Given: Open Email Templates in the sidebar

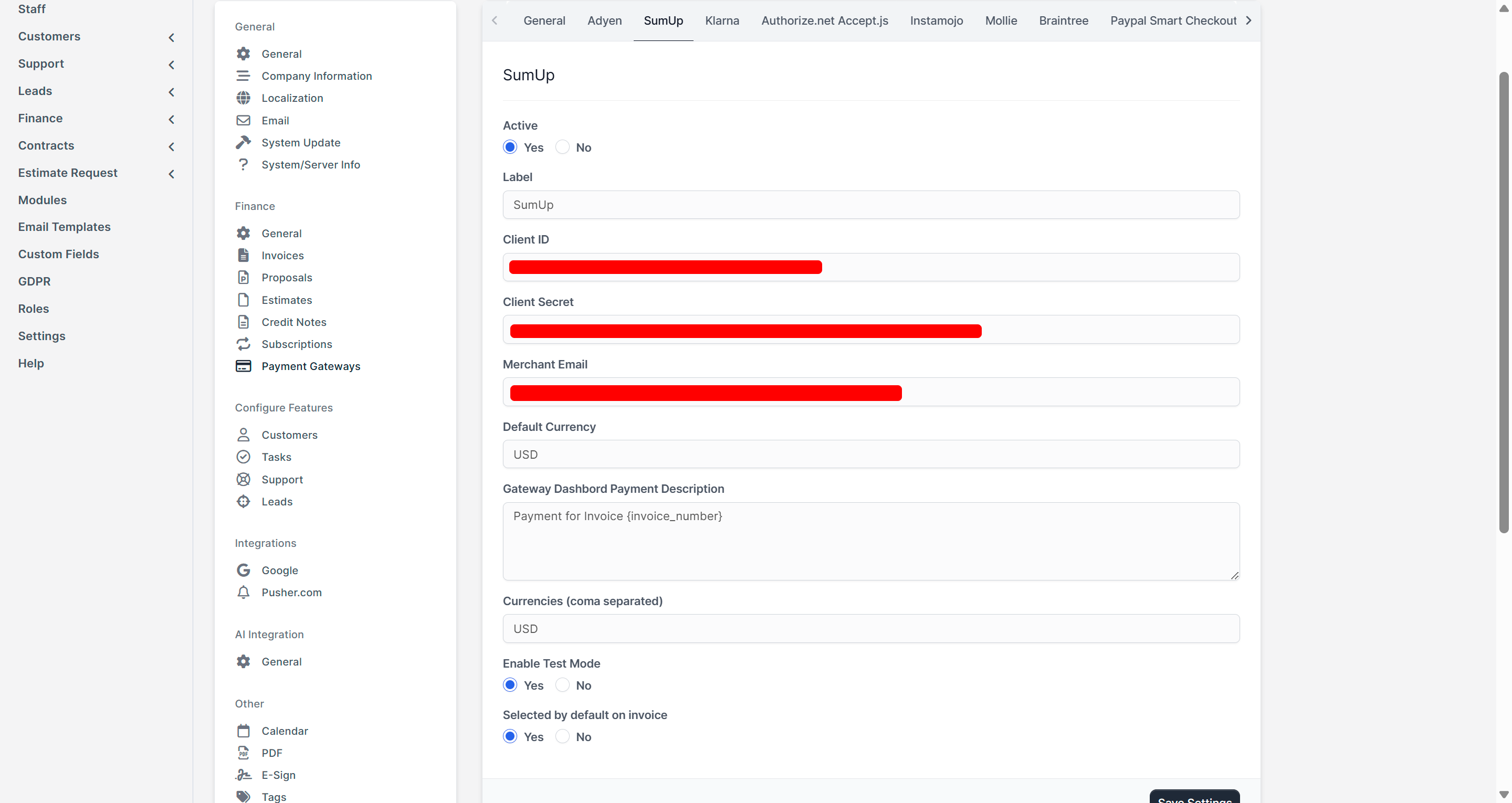Looking at the screenshot, I should tap(64, 227).
